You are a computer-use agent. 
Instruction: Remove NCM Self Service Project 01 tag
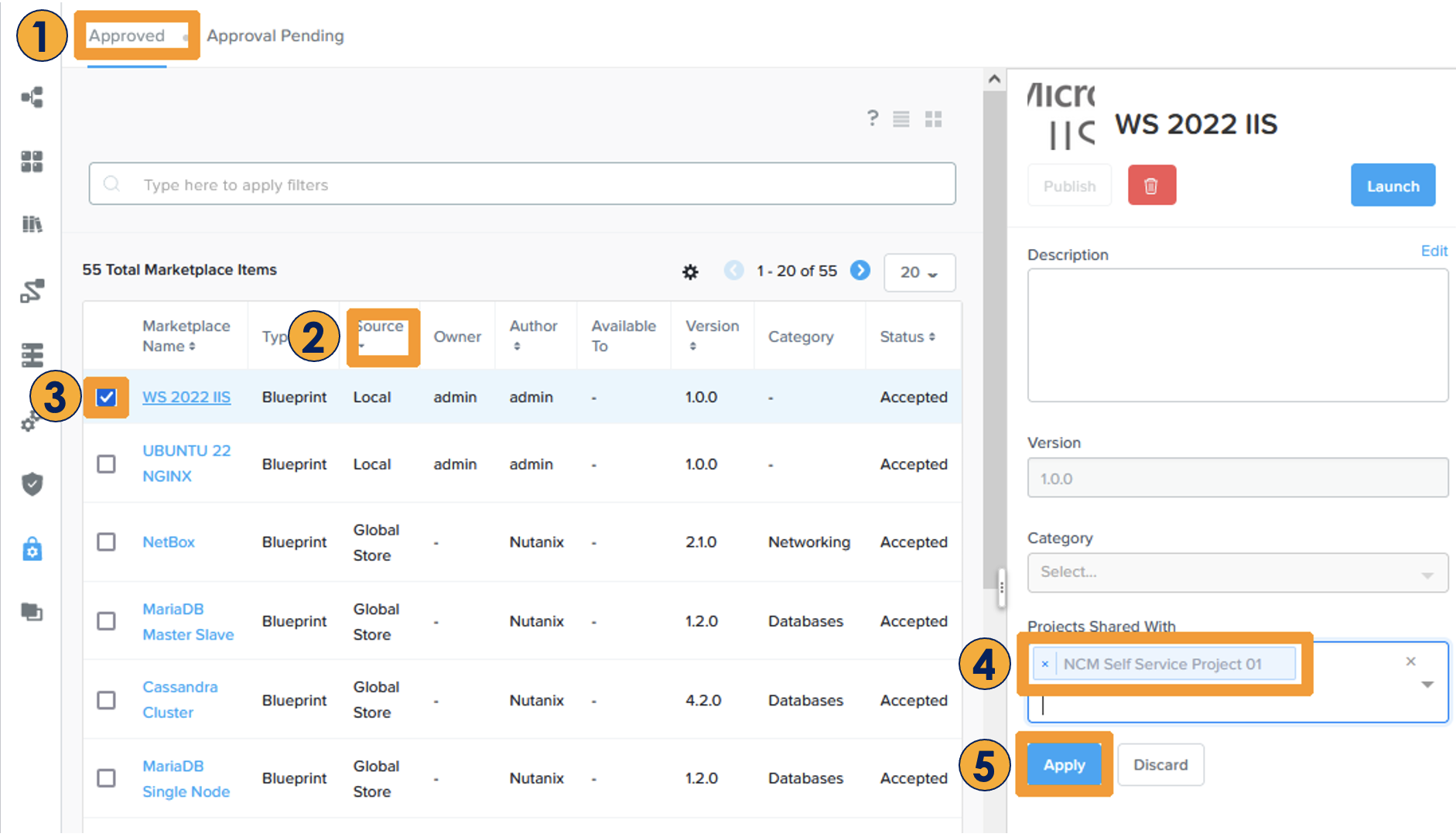1045,664
